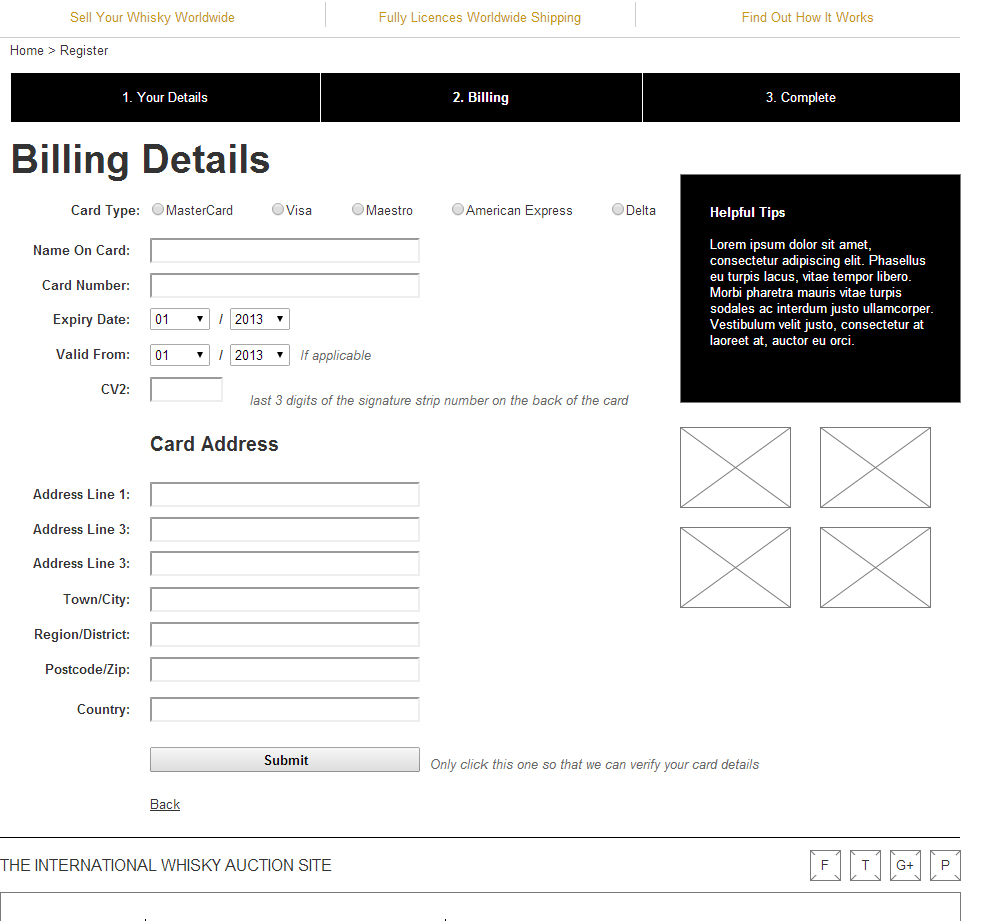The image size is (997, 921).
Task: Open Find Out How It Works
Action: click(807, 17)
